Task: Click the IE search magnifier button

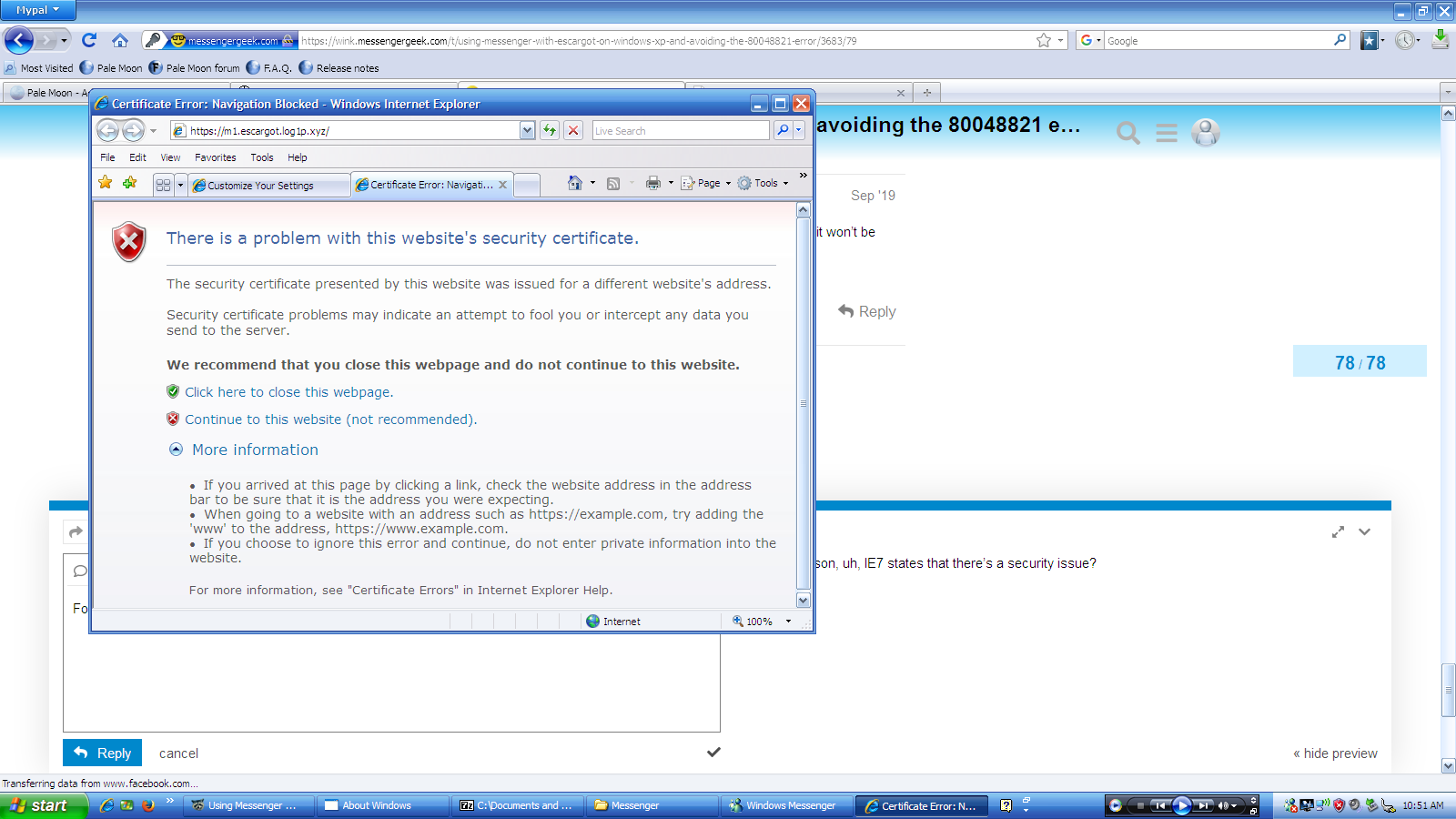Action: [x=783, y=130]
